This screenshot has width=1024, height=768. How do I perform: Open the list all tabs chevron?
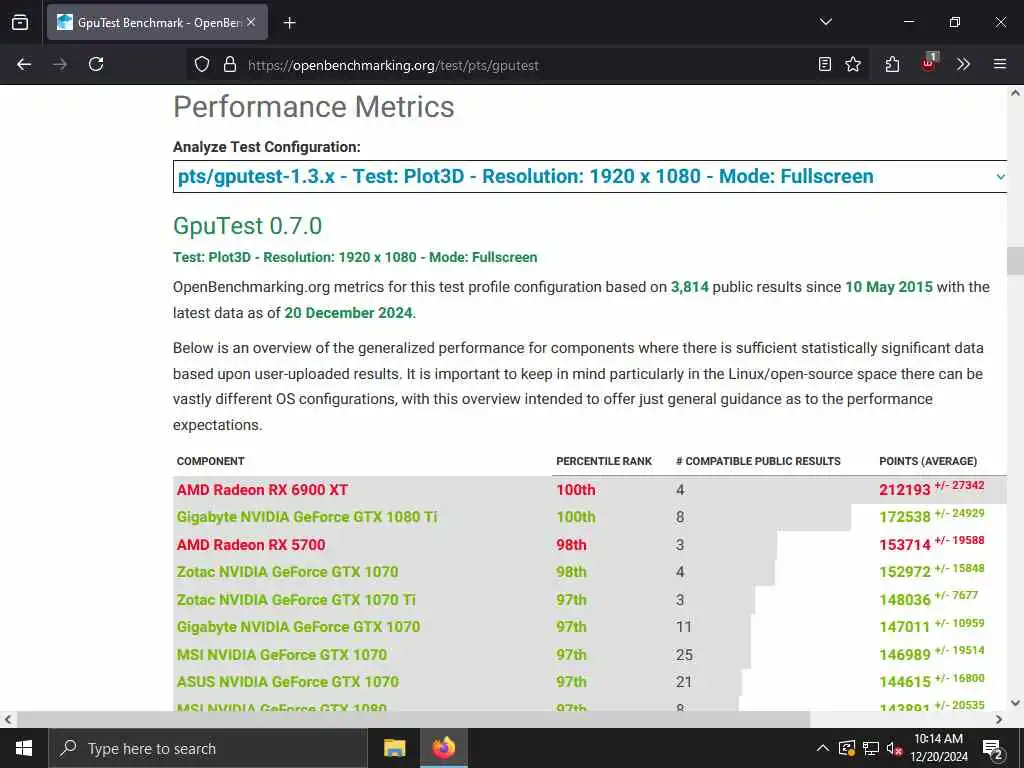coord(825,22)
